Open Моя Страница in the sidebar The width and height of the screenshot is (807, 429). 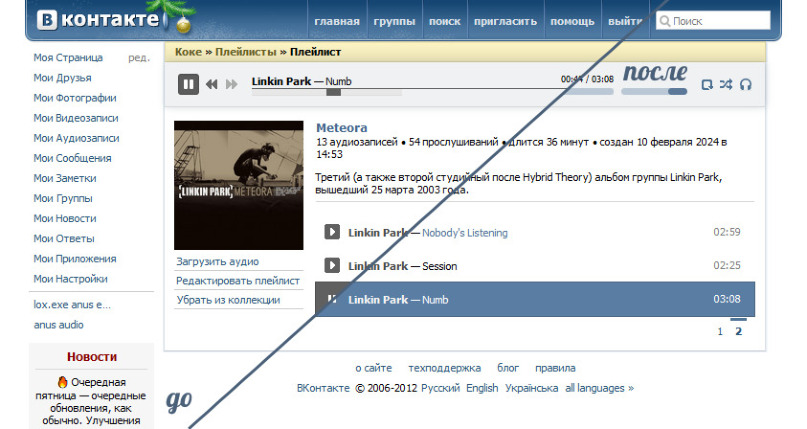click(x=68, y=58)
